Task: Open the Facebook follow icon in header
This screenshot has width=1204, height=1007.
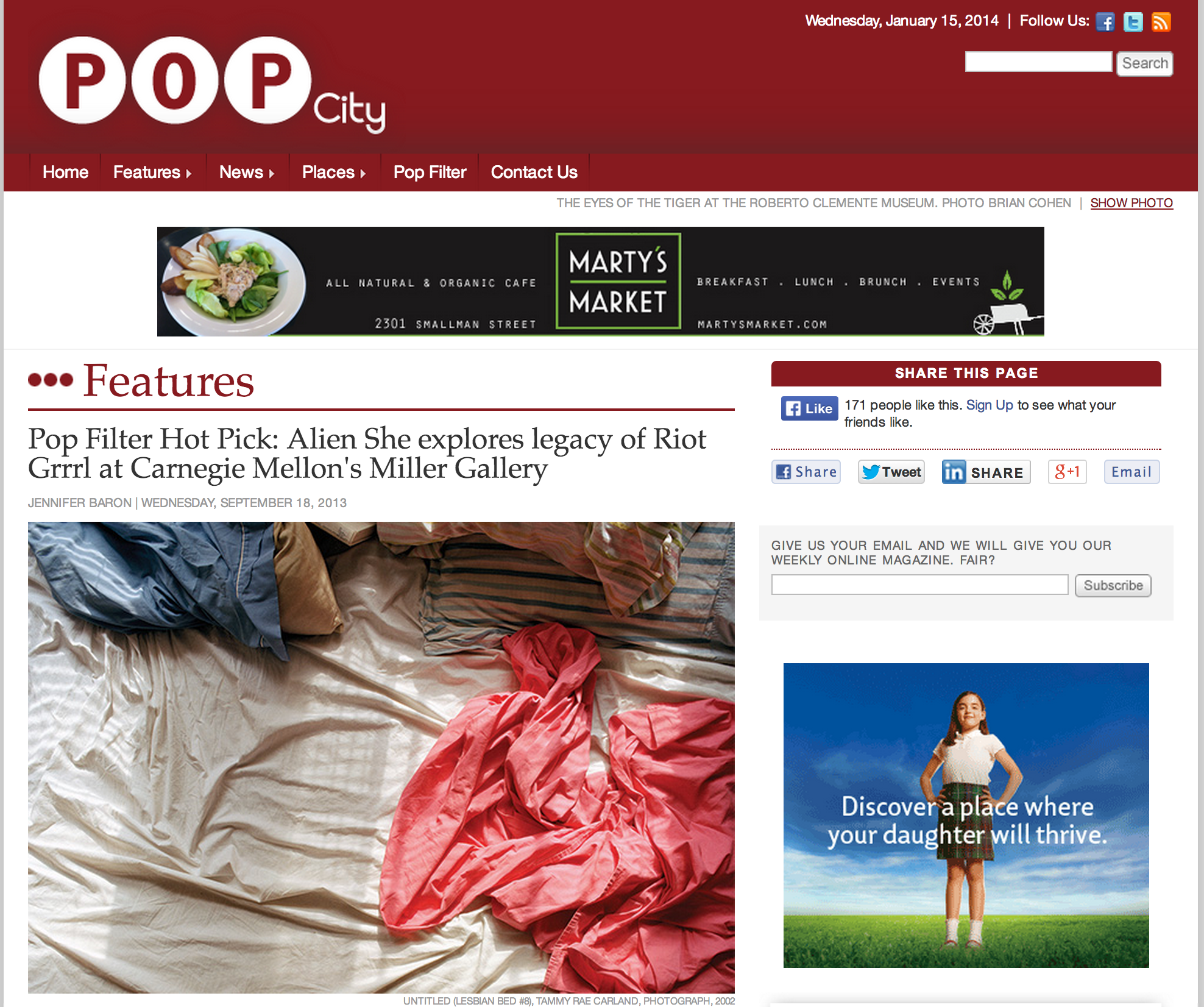Action: coord(1105,22)
